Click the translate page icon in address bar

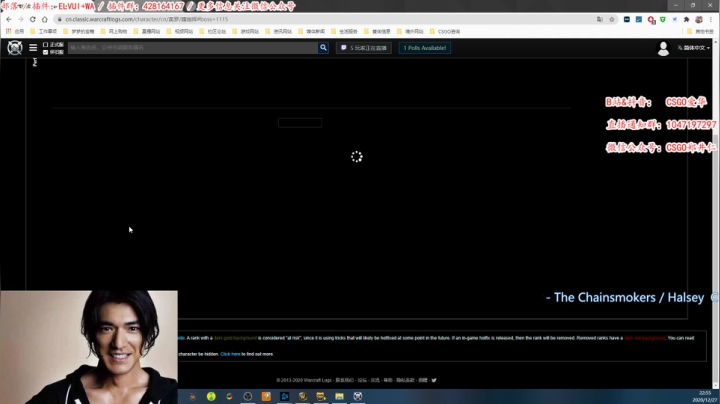600,19
